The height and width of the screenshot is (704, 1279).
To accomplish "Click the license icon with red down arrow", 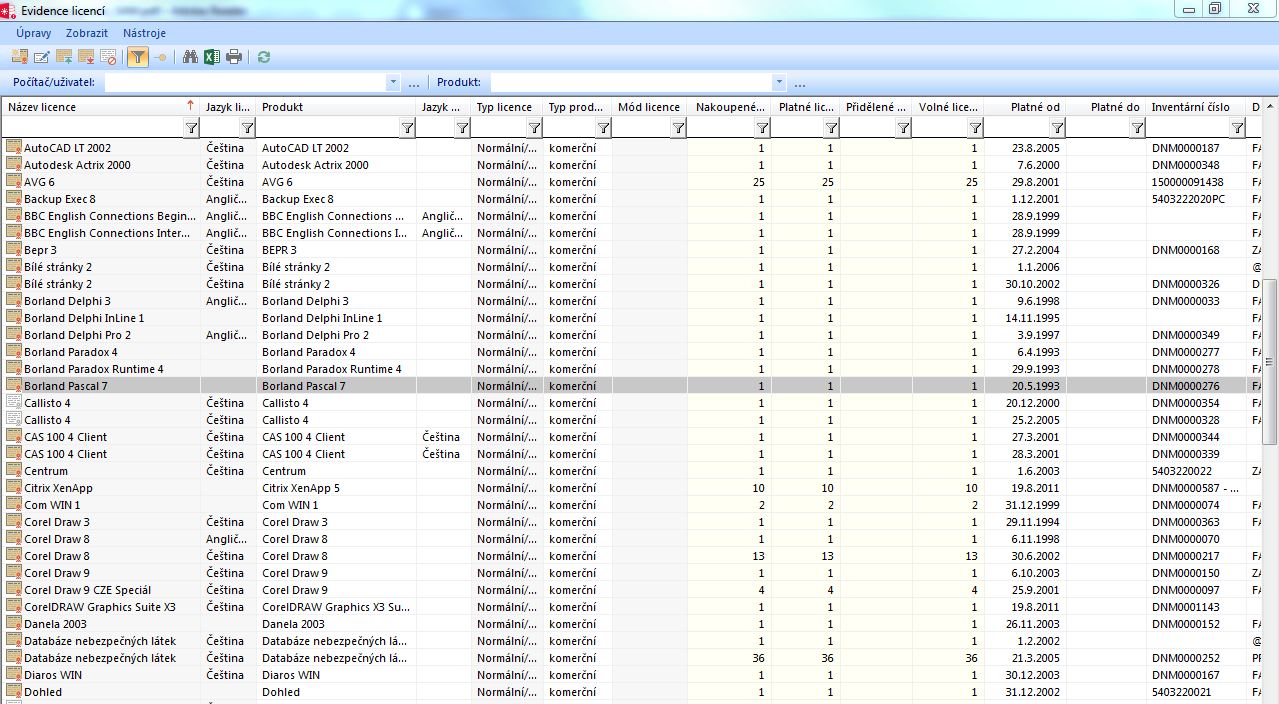I will coord(86,57).
